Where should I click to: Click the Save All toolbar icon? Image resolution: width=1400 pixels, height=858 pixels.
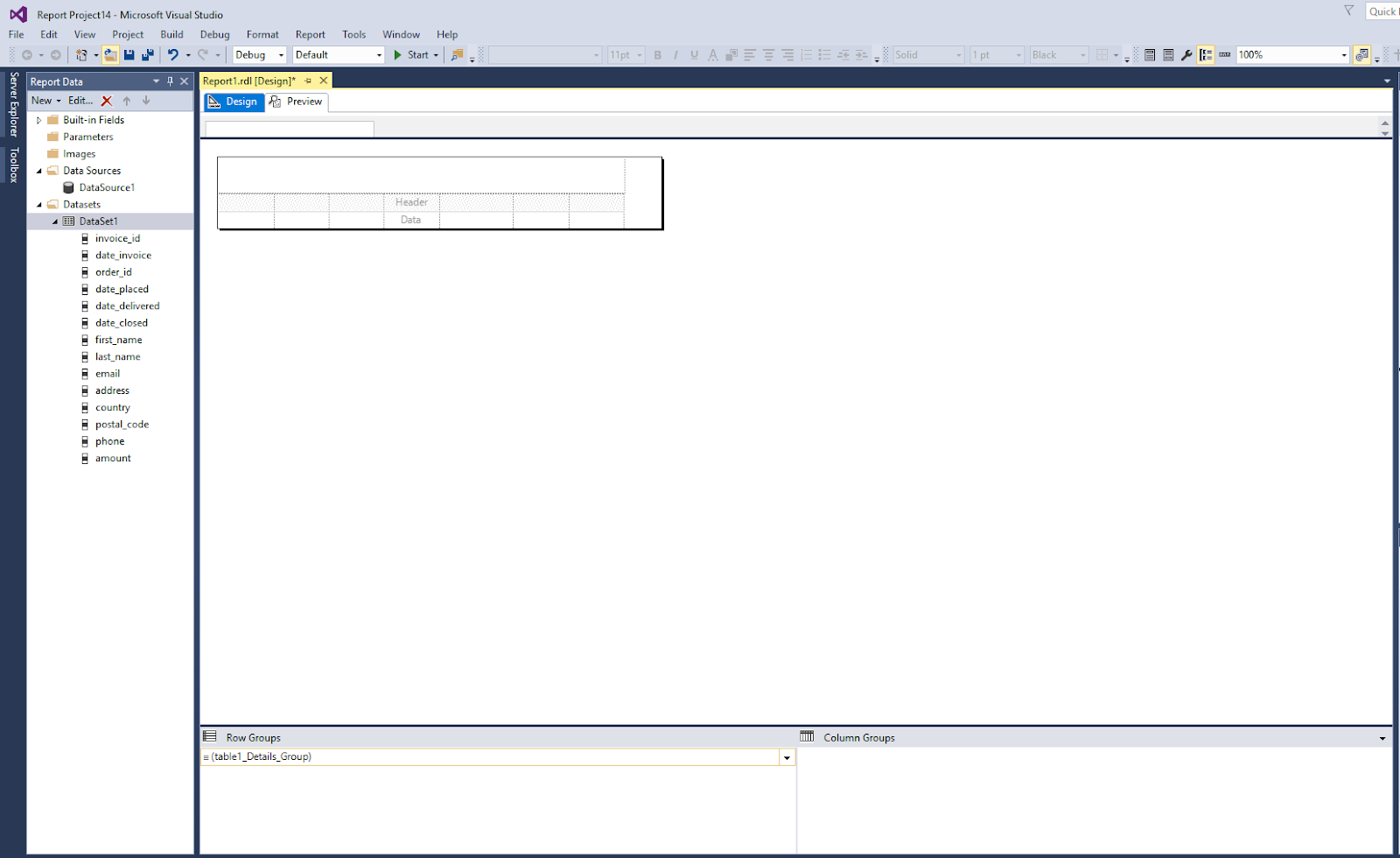click(x=148, y=55)
